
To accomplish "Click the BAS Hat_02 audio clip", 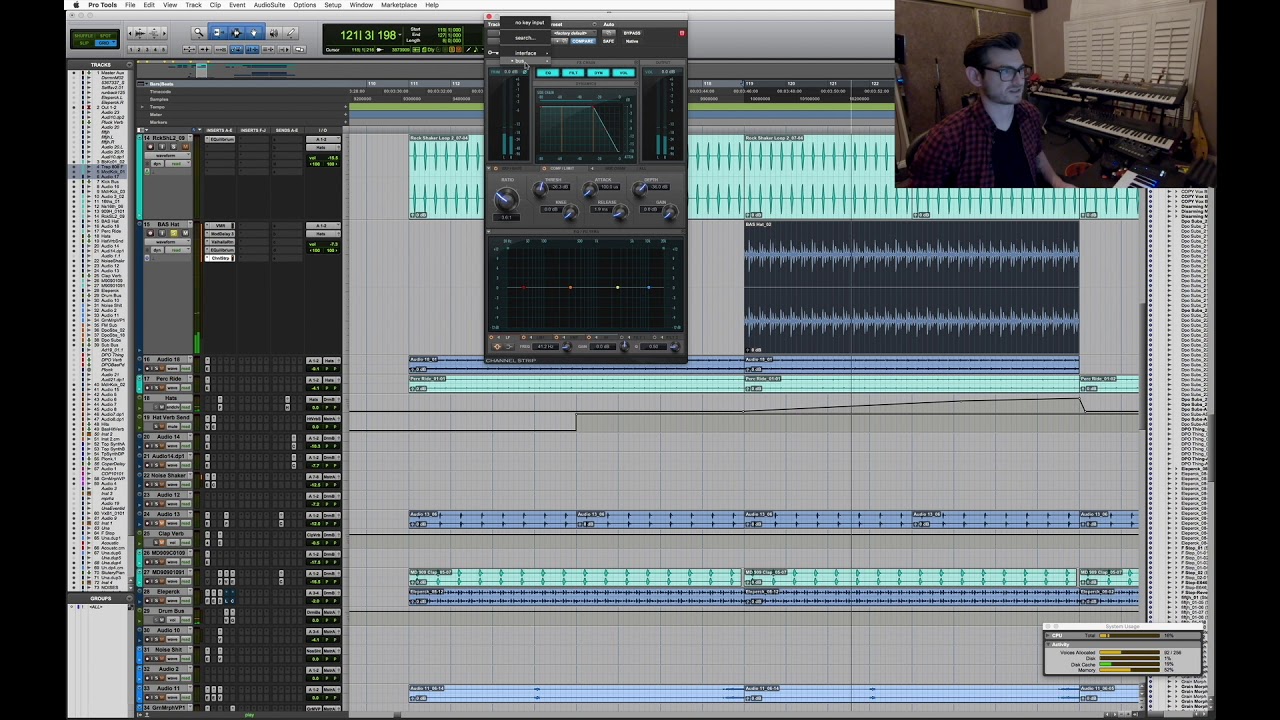I will [x=911, y=288].
